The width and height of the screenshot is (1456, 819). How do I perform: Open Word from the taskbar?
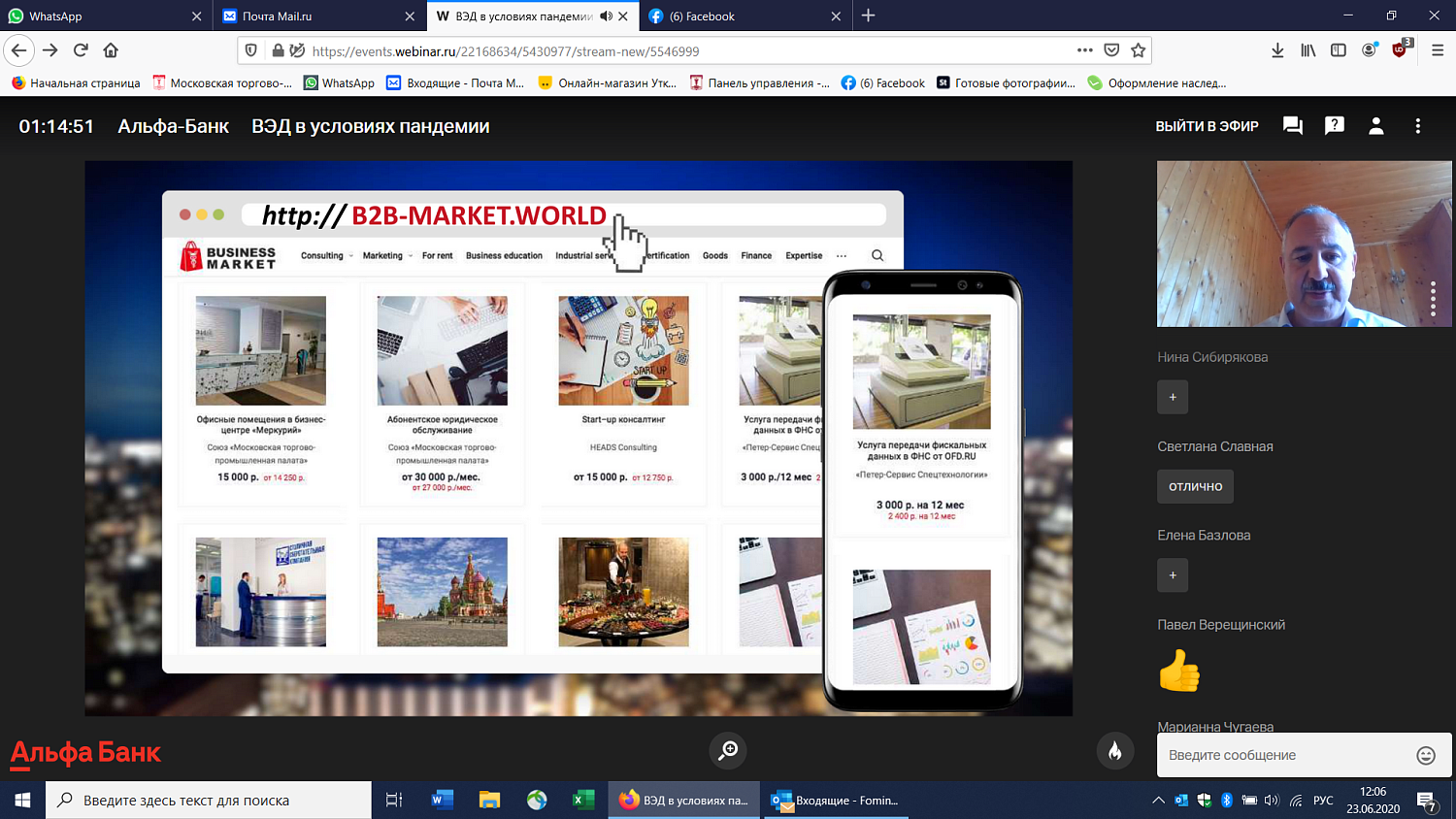[x=442, y=801]
